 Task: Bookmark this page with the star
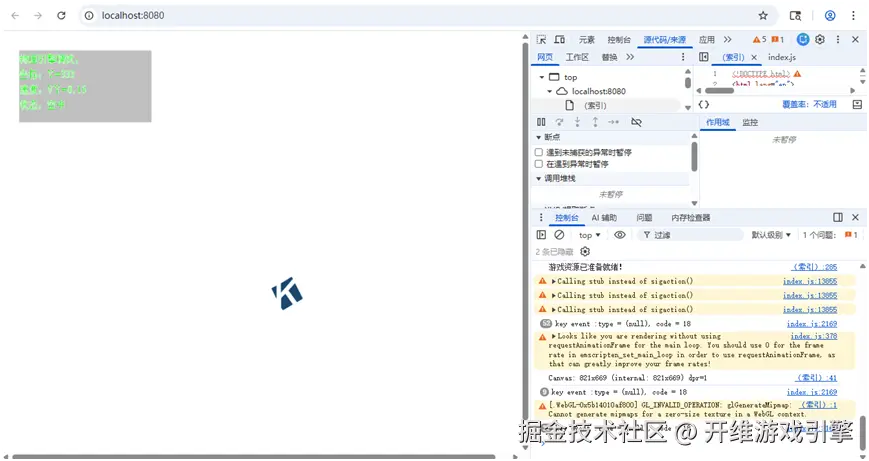click(x=763, y=16)
